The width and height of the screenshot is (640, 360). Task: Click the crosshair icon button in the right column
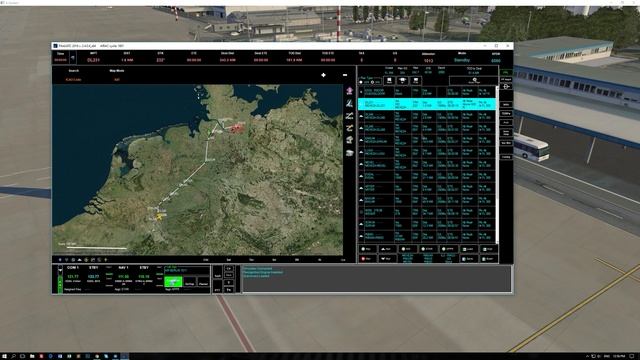point(506,87)
